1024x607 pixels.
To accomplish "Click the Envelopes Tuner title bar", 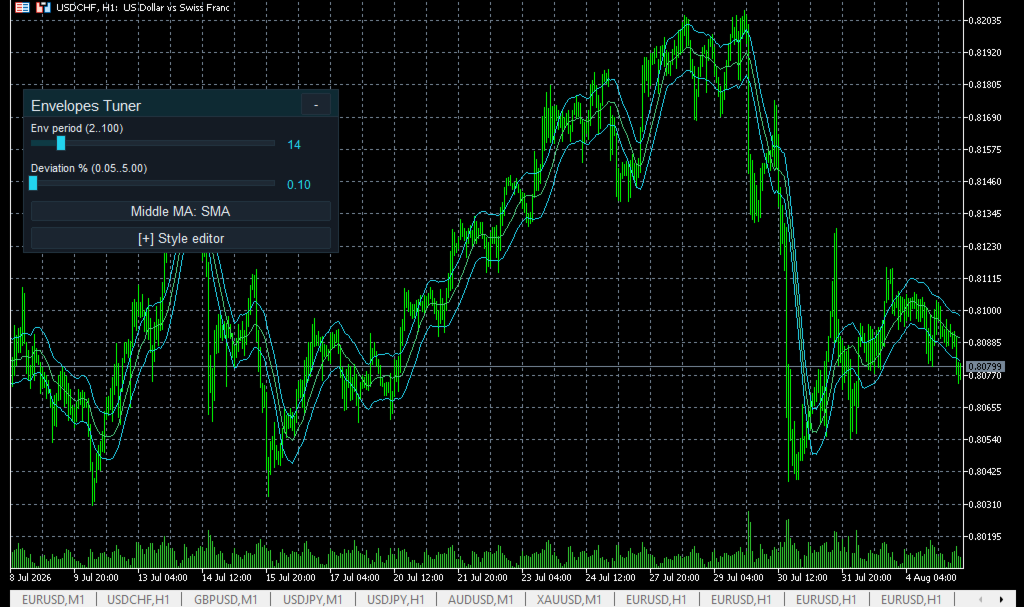I will click(x=163, y=105).
